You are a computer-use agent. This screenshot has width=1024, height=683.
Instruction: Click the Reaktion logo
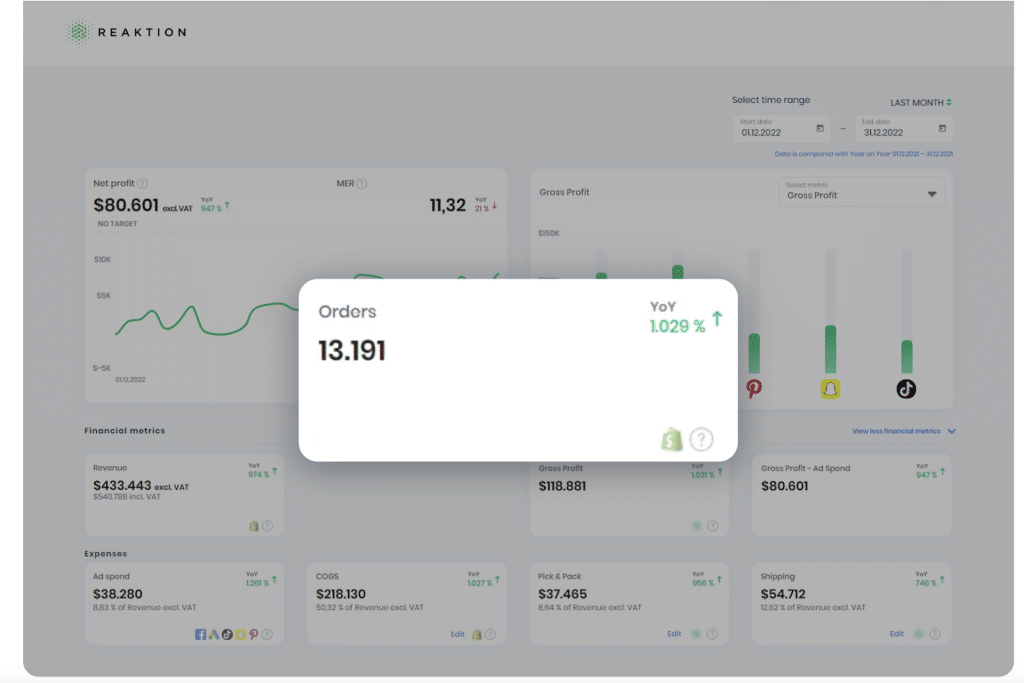(x=126, y=32)
